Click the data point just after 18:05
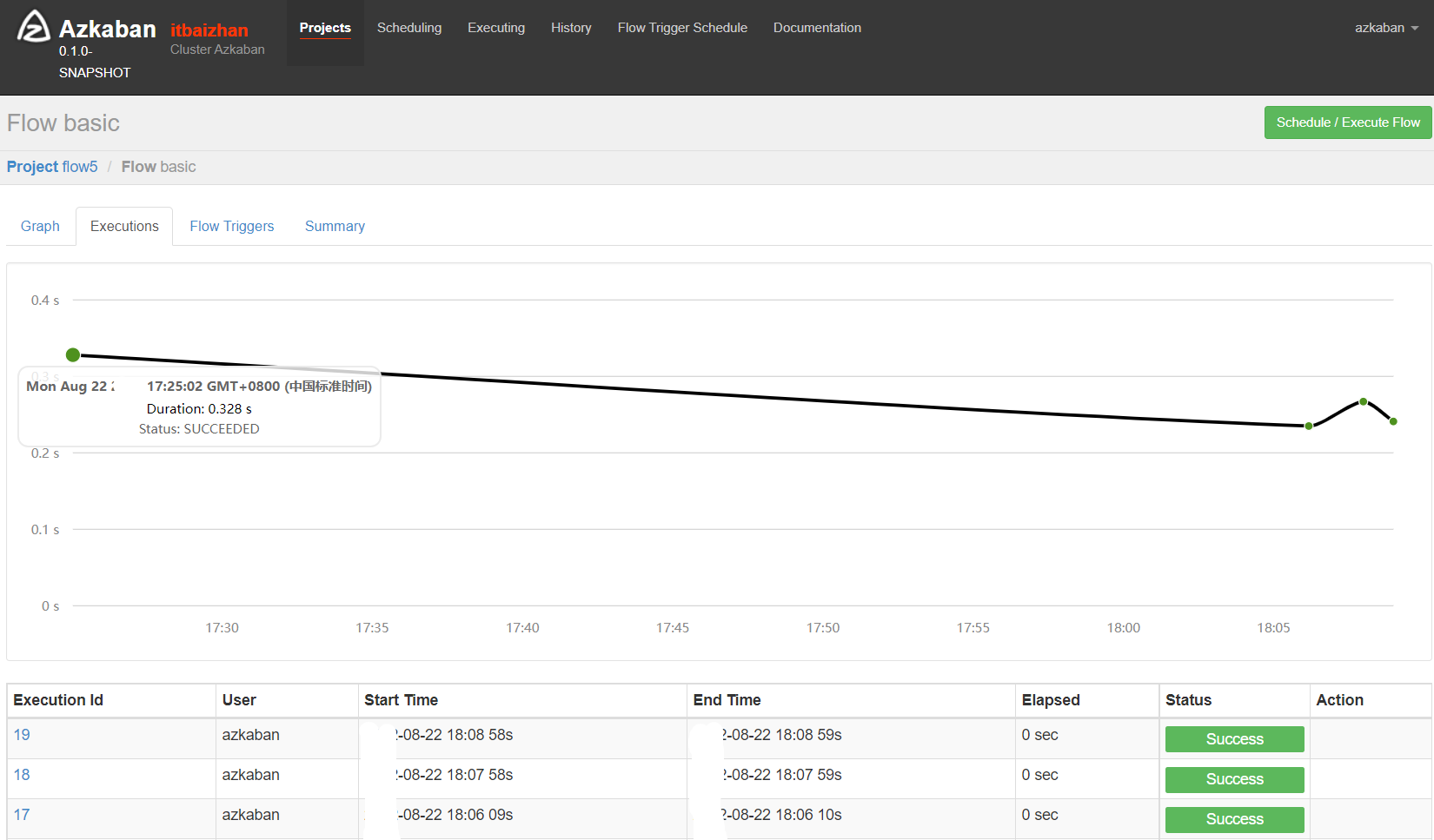 pyautogui.click(x=1309, y=426)
